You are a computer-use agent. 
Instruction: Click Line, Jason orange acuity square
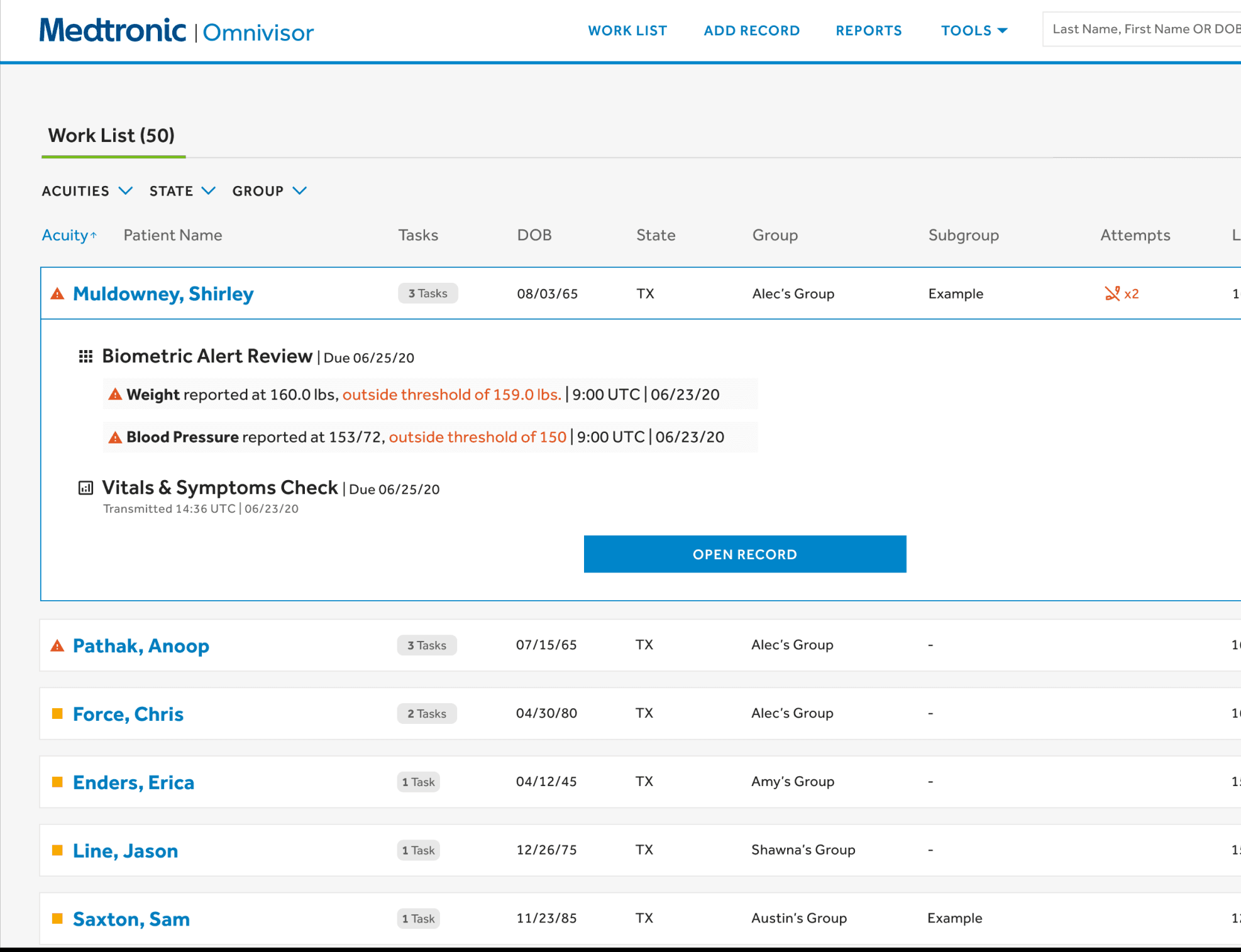pos(57,850)
